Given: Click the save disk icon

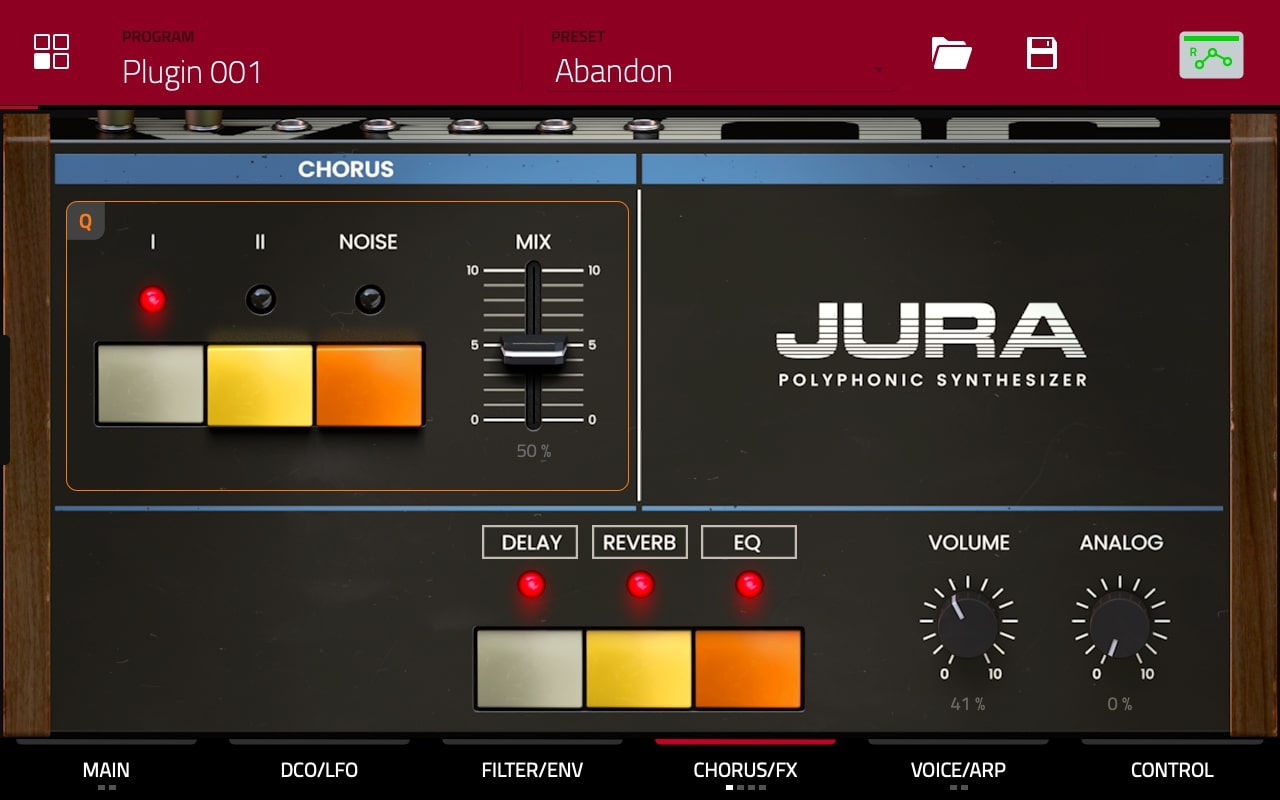Looking at the screenshot, I should [x=1040, y=54].
